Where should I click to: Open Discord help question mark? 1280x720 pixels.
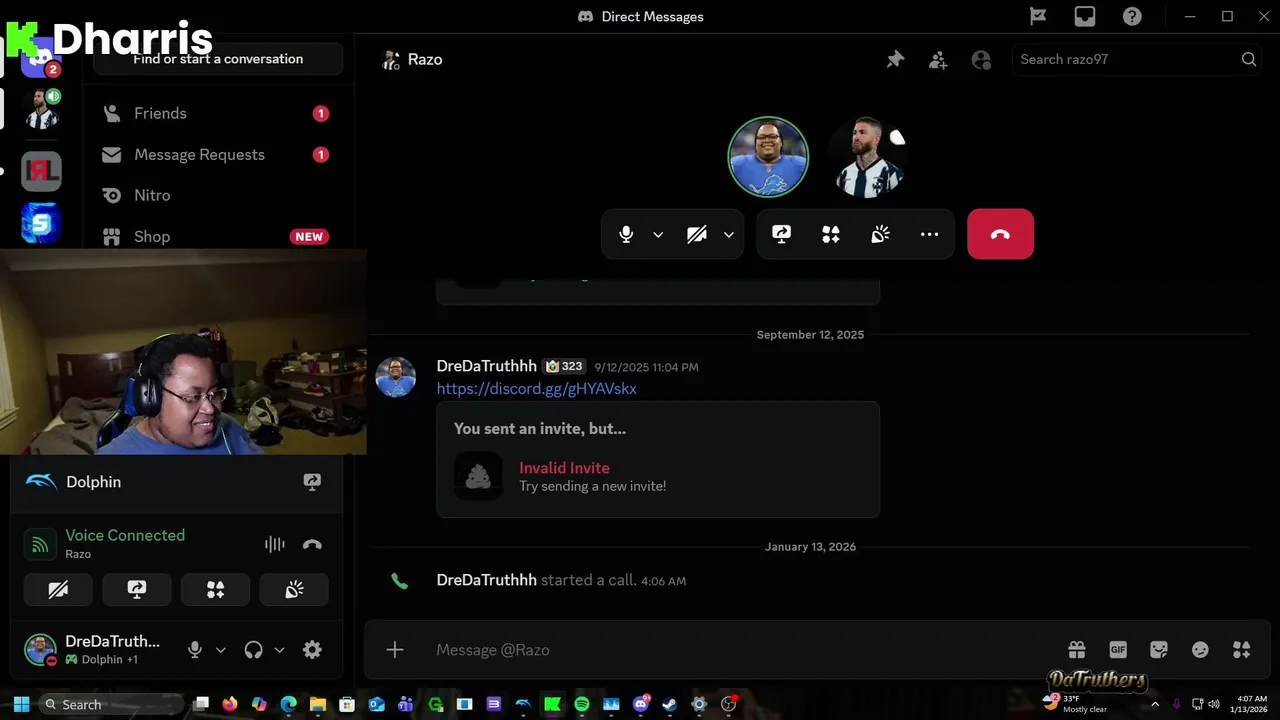pos(1132,16)
